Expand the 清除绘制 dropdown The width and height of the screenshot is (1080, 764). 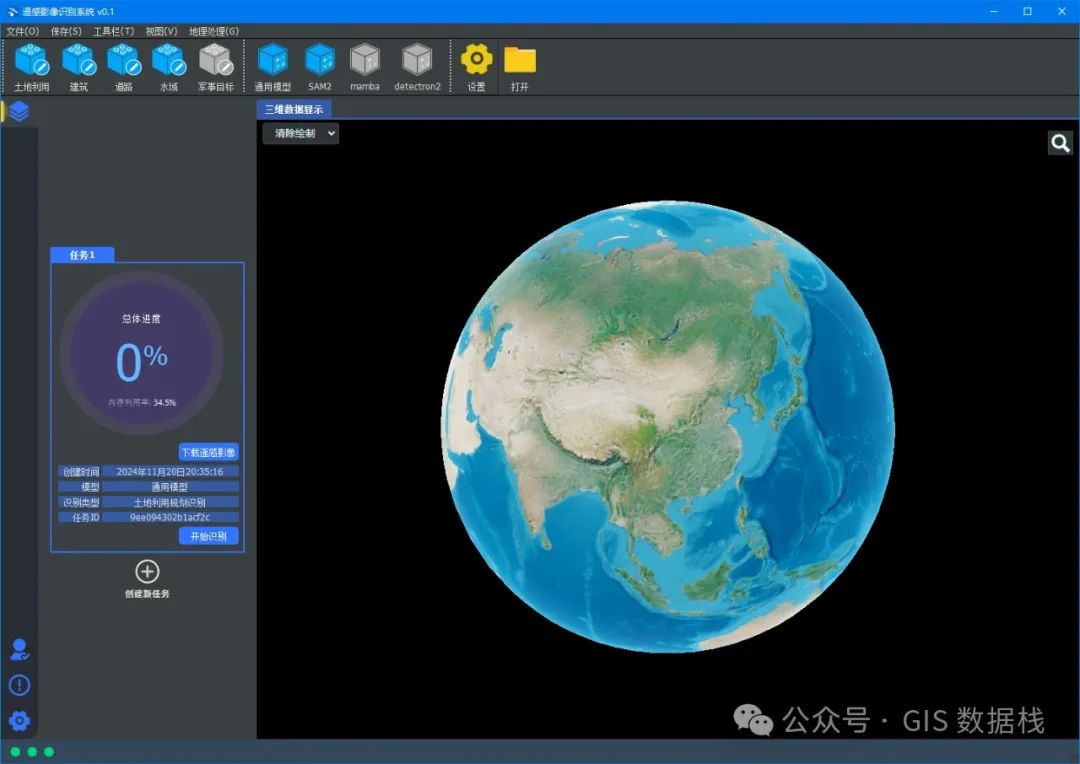pos(301,133)
